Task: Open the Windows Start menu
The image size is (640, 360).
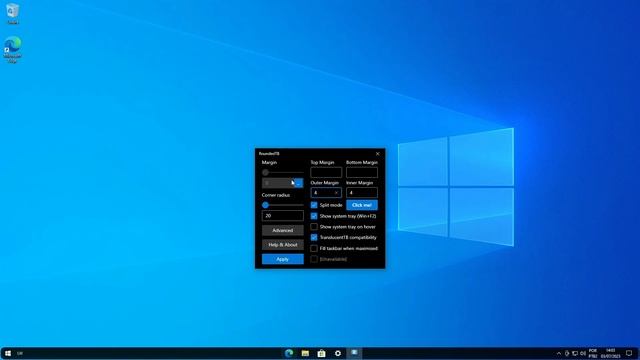Action: 8,353
